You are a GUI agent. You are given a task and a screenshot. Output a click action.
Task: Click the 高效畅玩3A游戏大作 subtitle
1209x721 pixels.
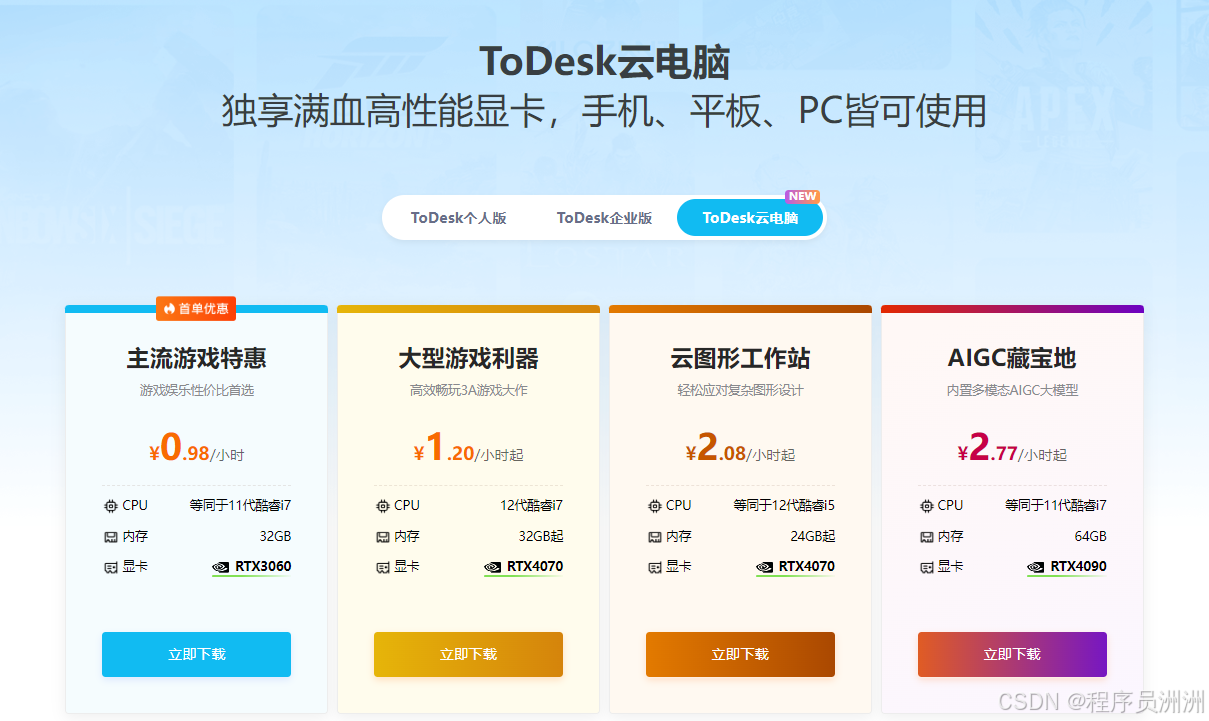tap(468, 391)
